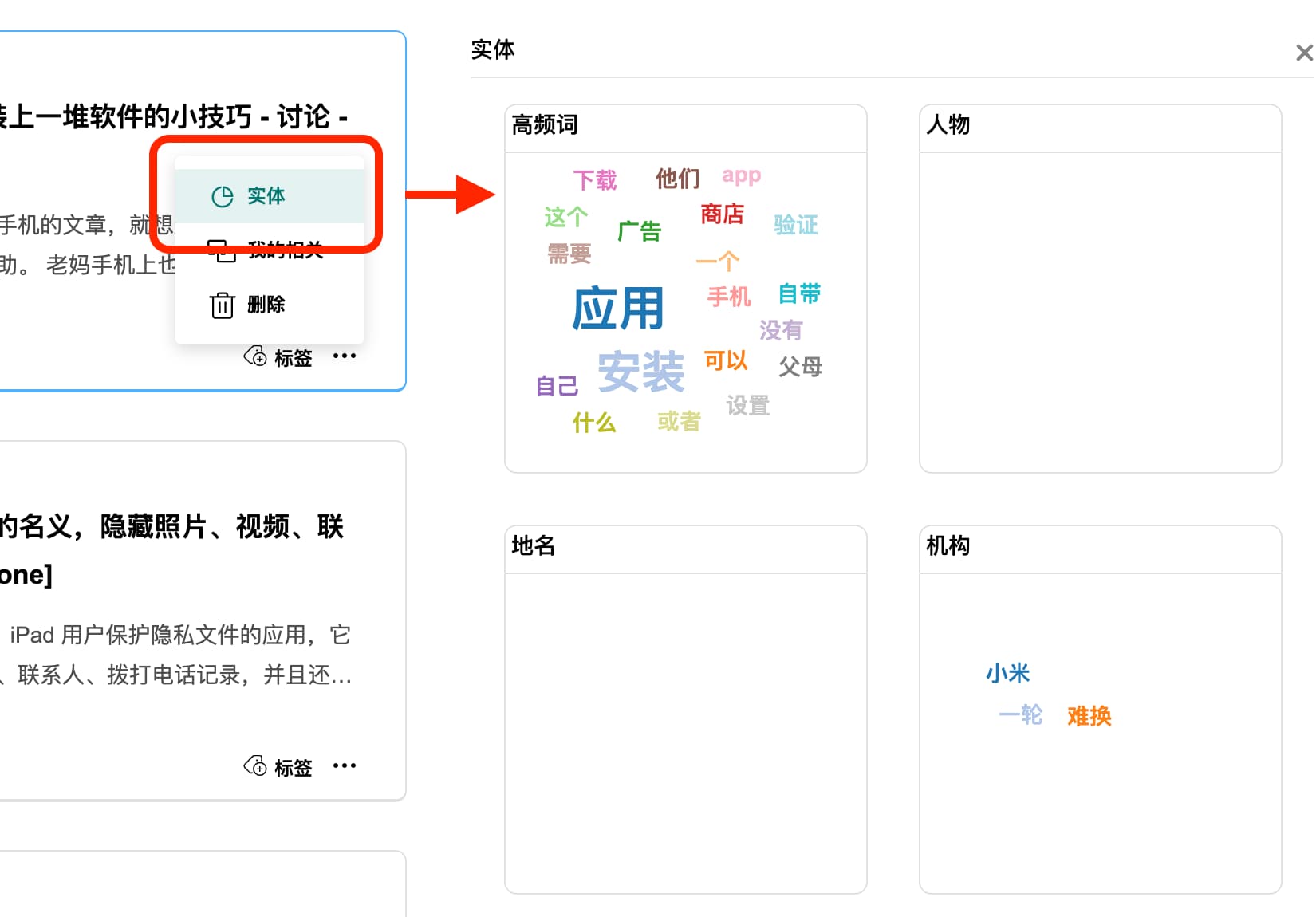The image size is (1316, 917).
Task: Click the red word 商店
Action: click(721, 214)
